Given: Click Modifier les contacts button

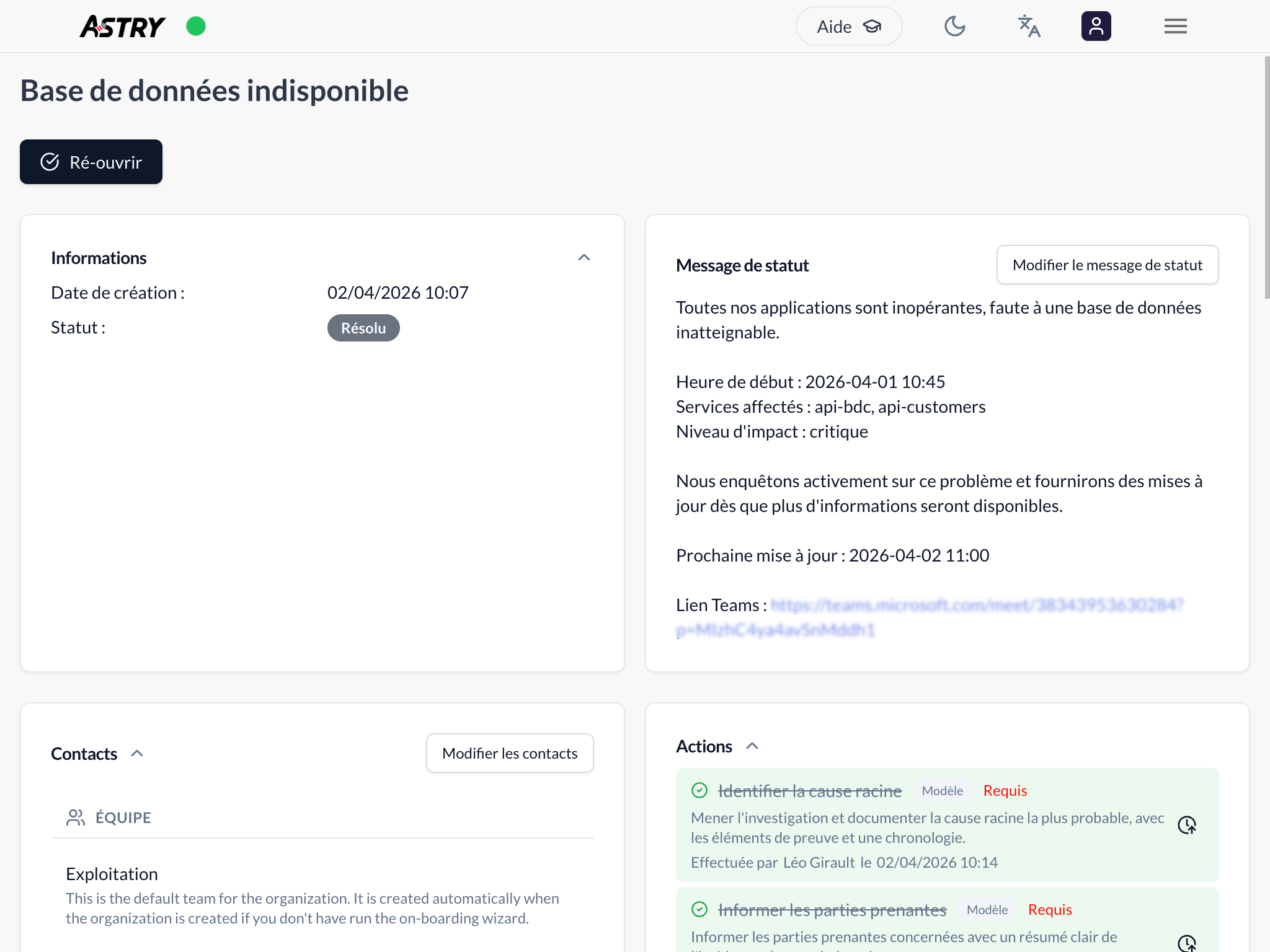Looking at the screenshot, I should [509, 754].
